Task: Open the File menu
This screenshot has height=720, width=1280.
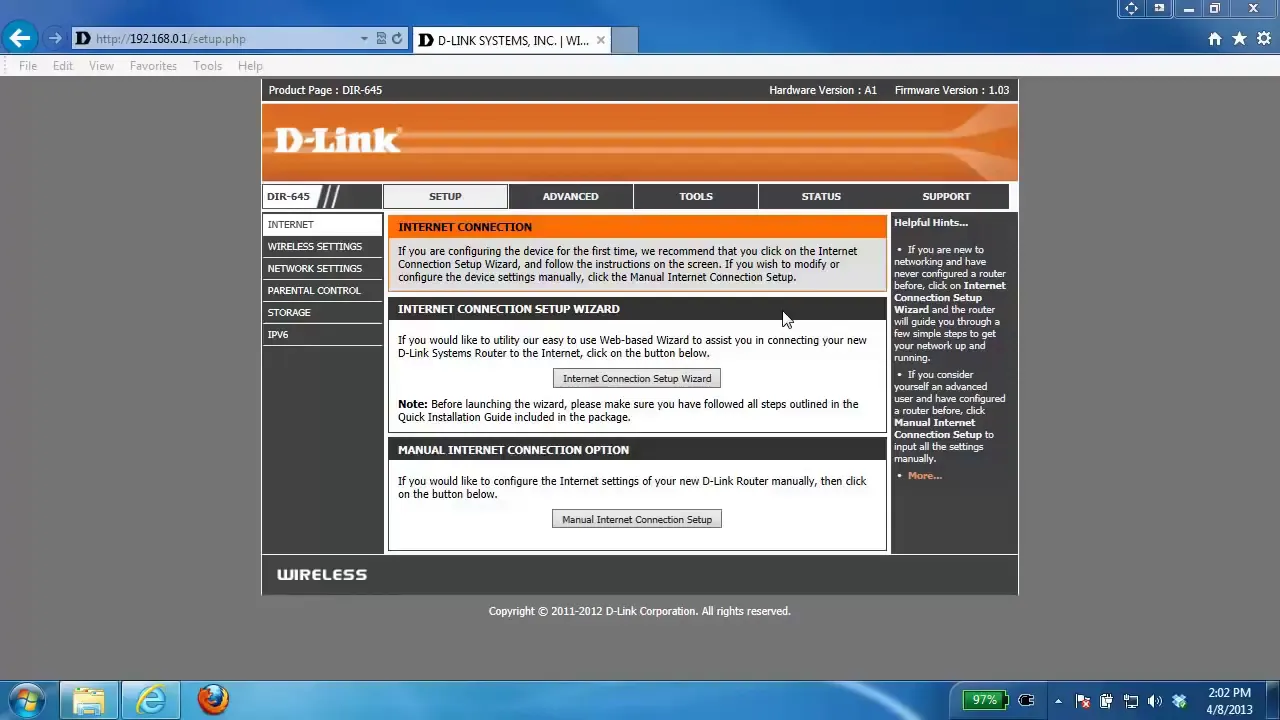Action: pyautogui.click(x=28, y=66)
